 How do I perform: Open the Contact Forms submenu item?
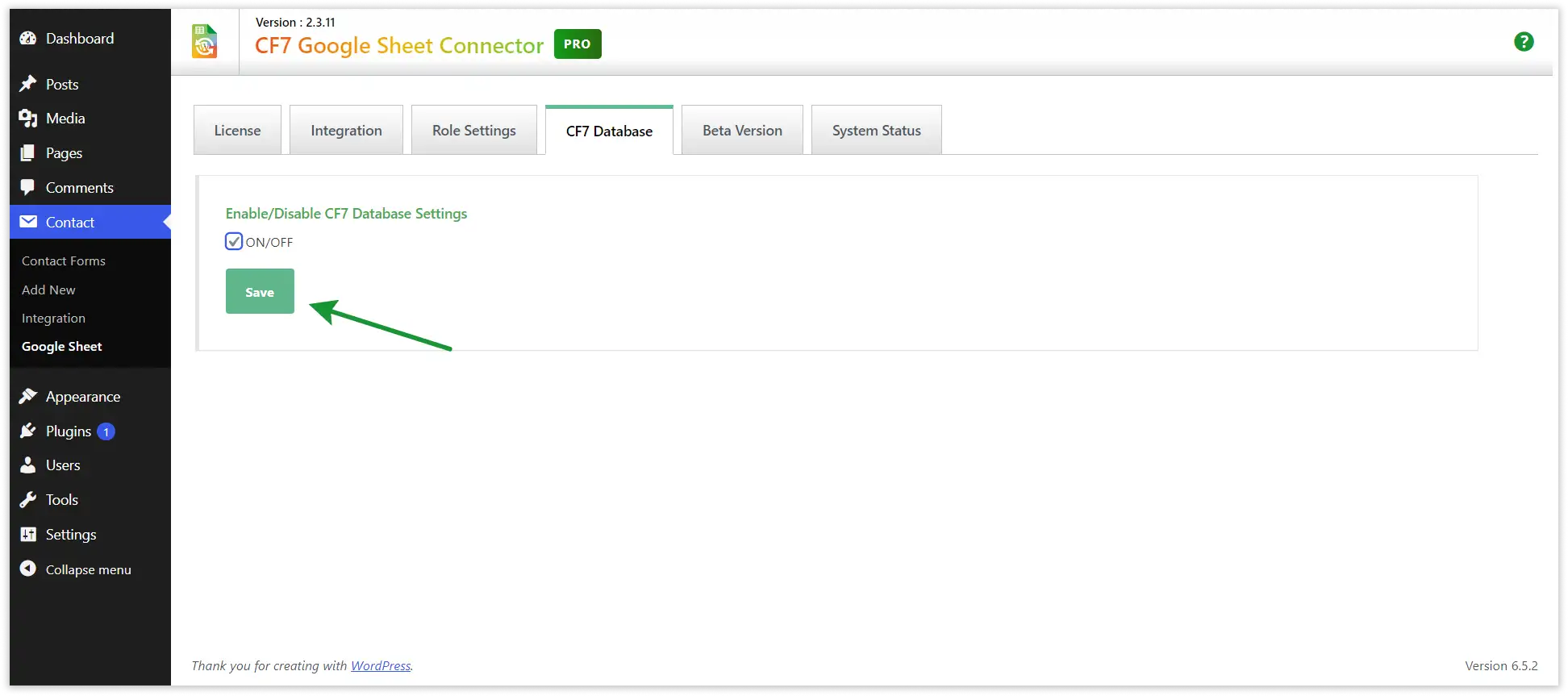(64, 261)
